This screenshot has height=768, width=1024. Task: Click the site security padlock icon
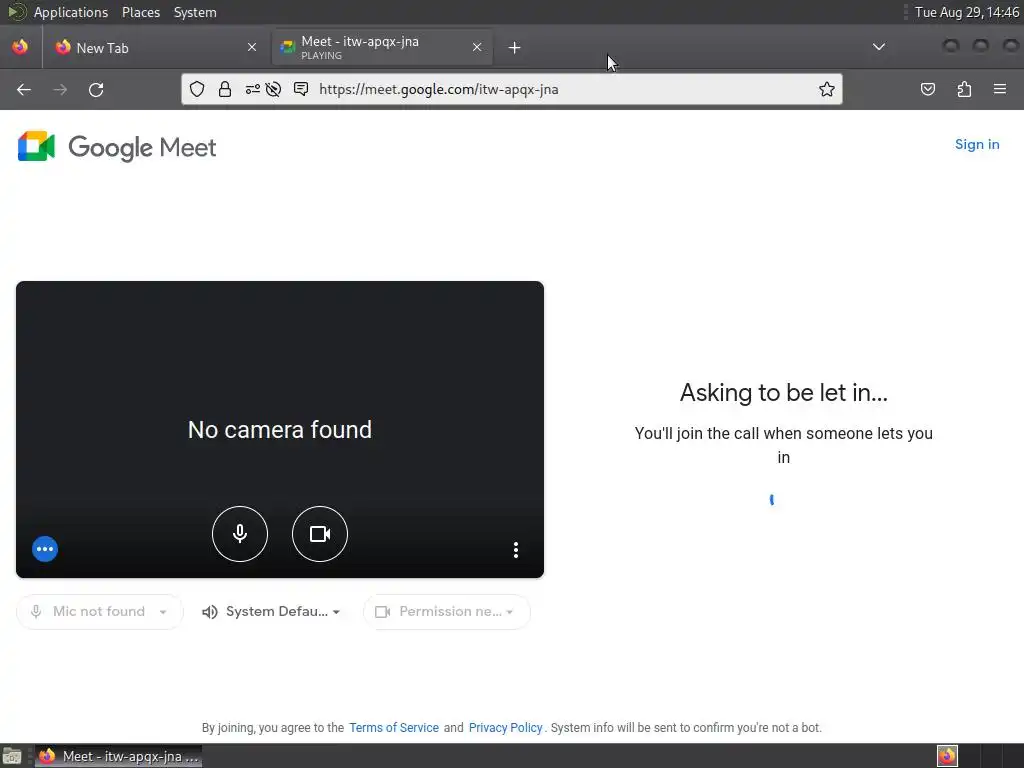(225, 89)
